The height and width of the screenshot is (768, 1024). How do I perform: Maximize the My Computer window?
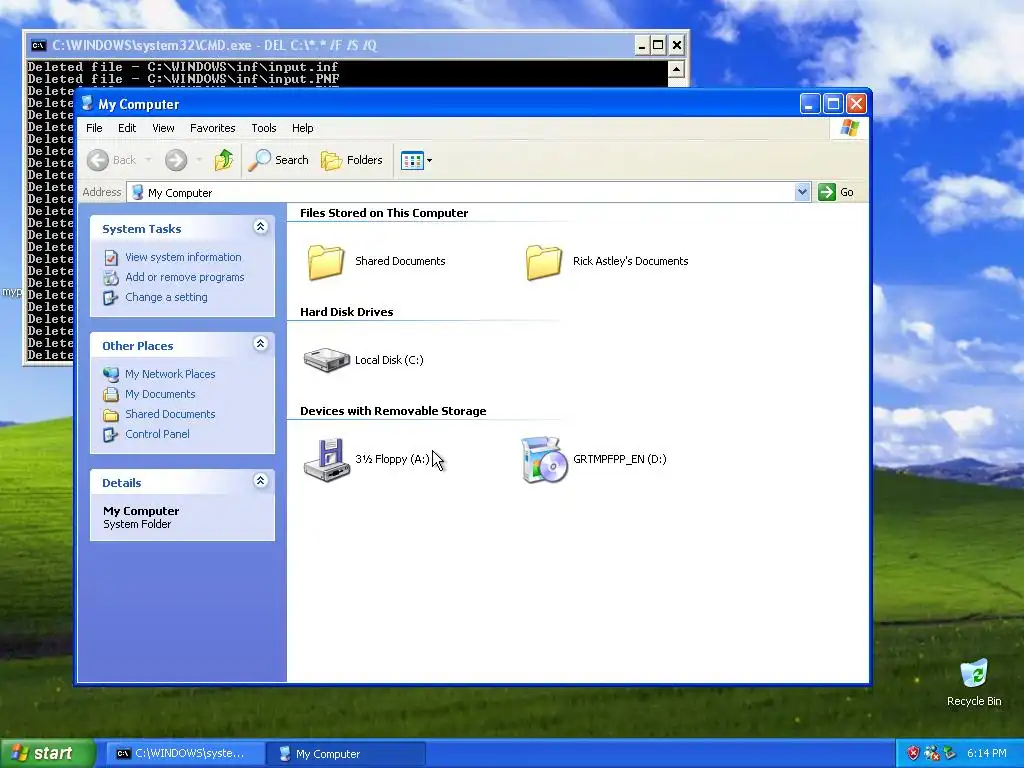tap(833, 104)
